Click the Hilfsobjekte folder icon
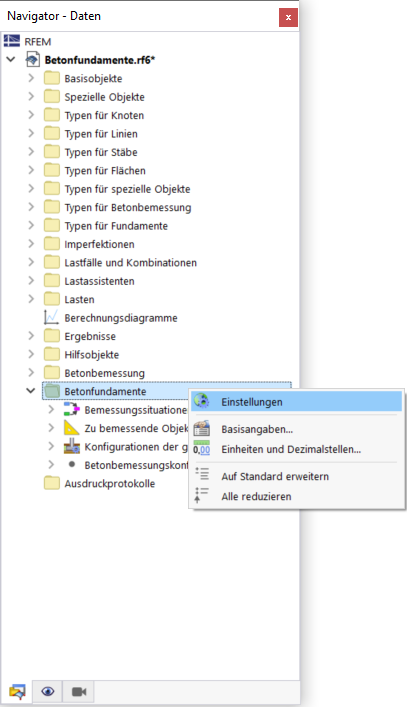Viewport: 407px width, 707px height. pos(52,354)
